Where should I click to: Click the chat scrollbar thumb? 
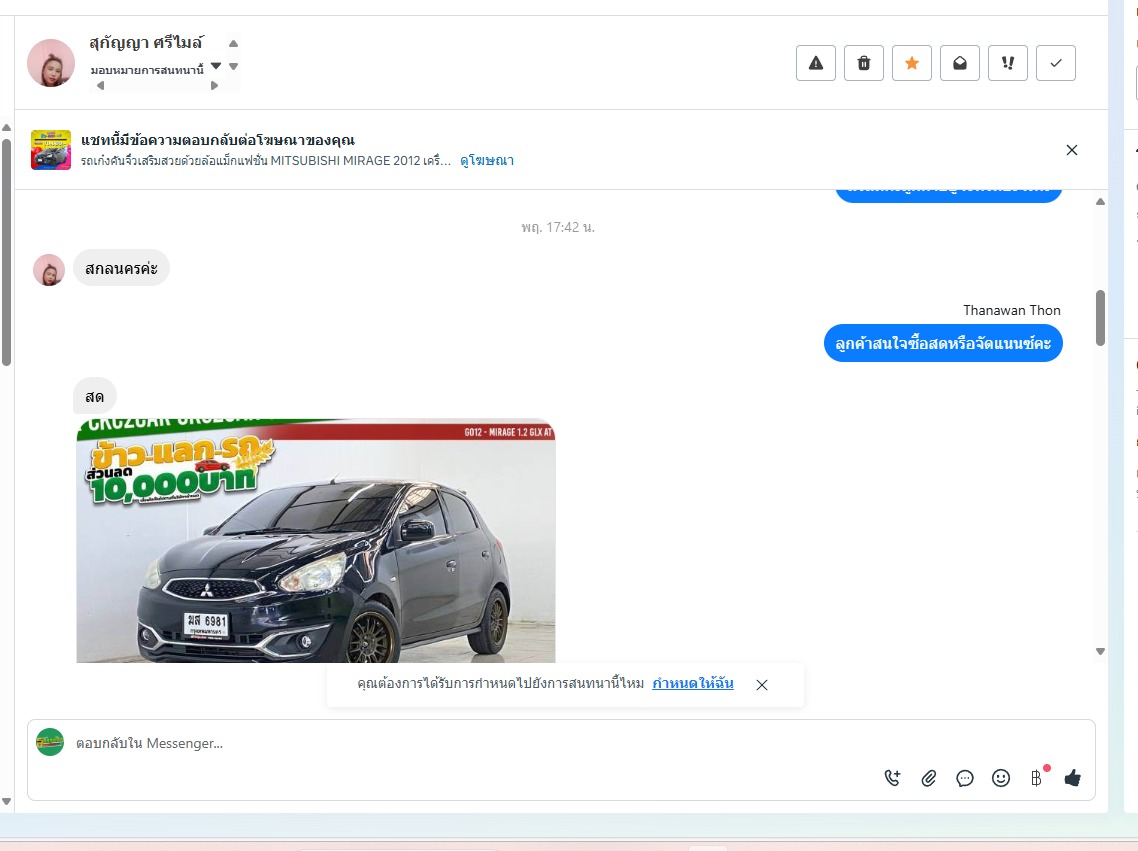pos(1100,318)
